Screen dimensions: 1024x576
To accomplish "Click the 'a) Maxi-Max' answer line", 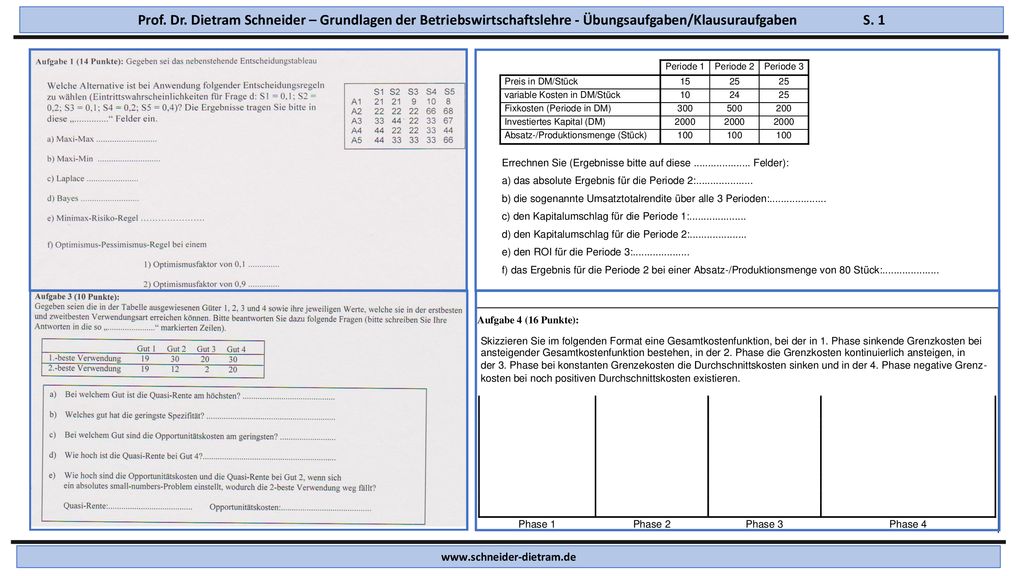I will click(x=101, y=139).
